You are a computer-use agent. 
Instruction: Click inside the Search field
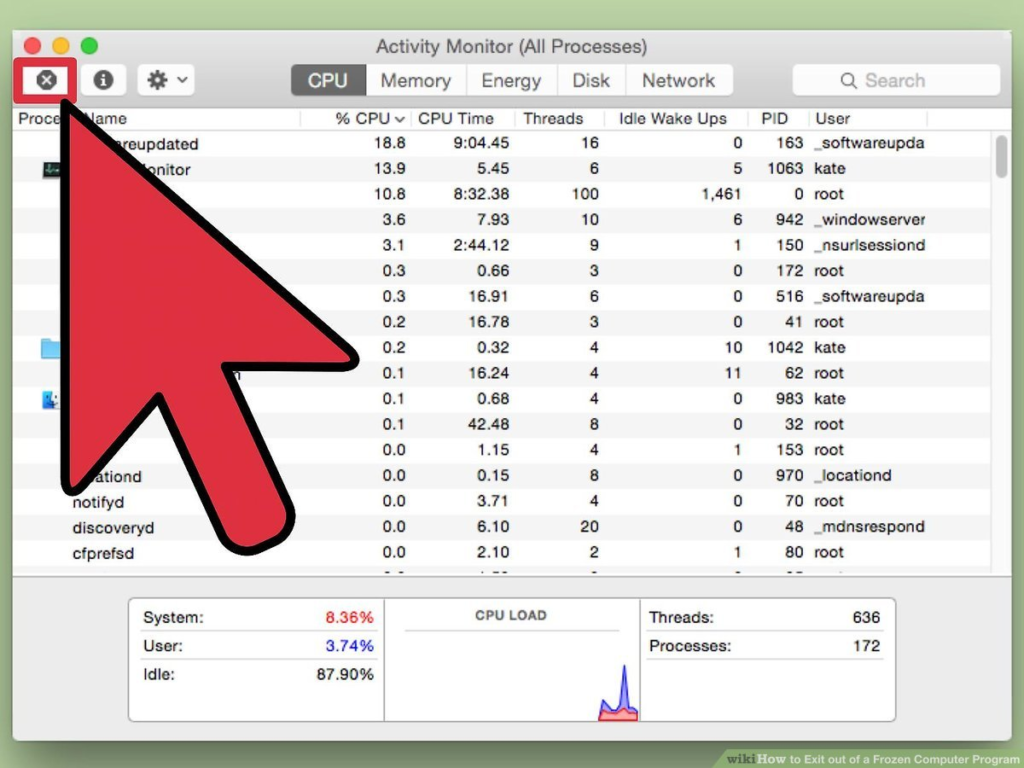[x=895, y=80]
